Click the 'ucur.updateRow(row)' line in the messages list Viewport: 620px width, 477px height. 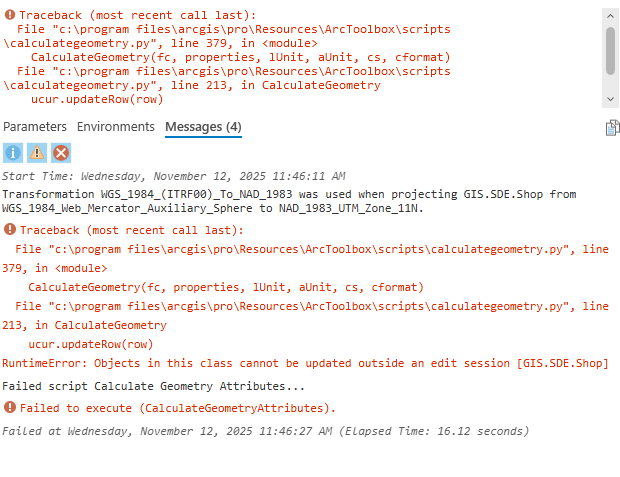tap(91, 343)
